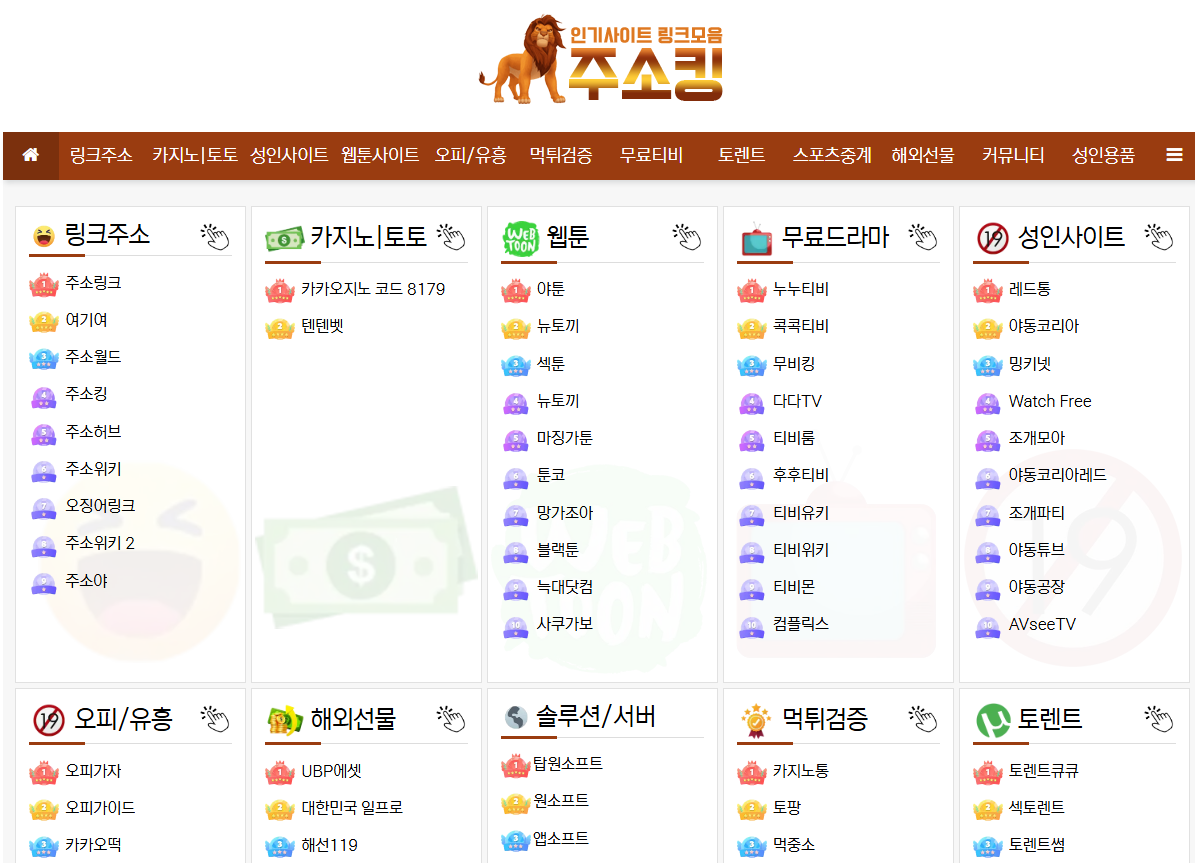
Task: Click the coins icon beside 해외선물
Action: coord(284,720)
